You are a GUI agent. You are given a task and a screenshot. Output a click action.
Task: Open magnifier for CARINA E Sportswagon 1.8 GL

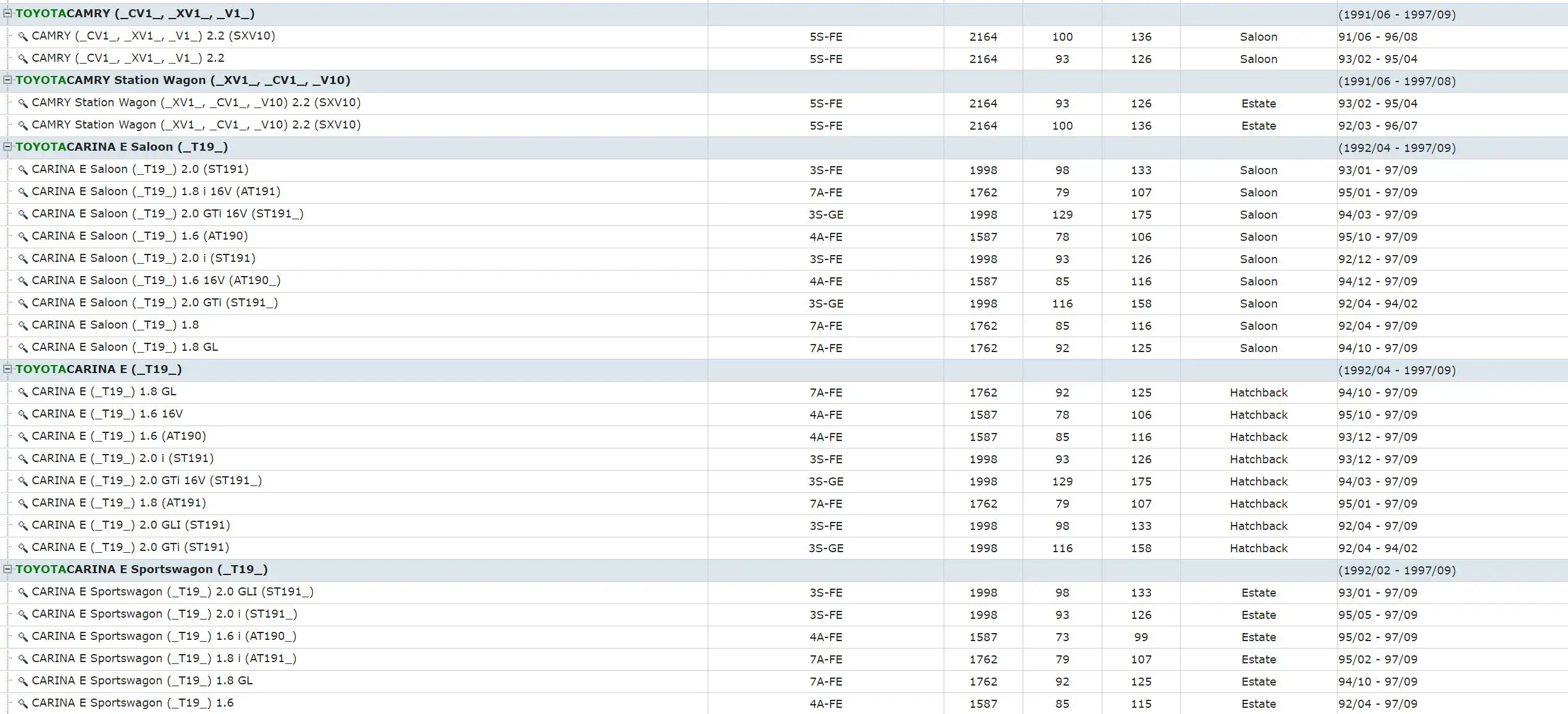pyautogui.click(x=23, y=681)
